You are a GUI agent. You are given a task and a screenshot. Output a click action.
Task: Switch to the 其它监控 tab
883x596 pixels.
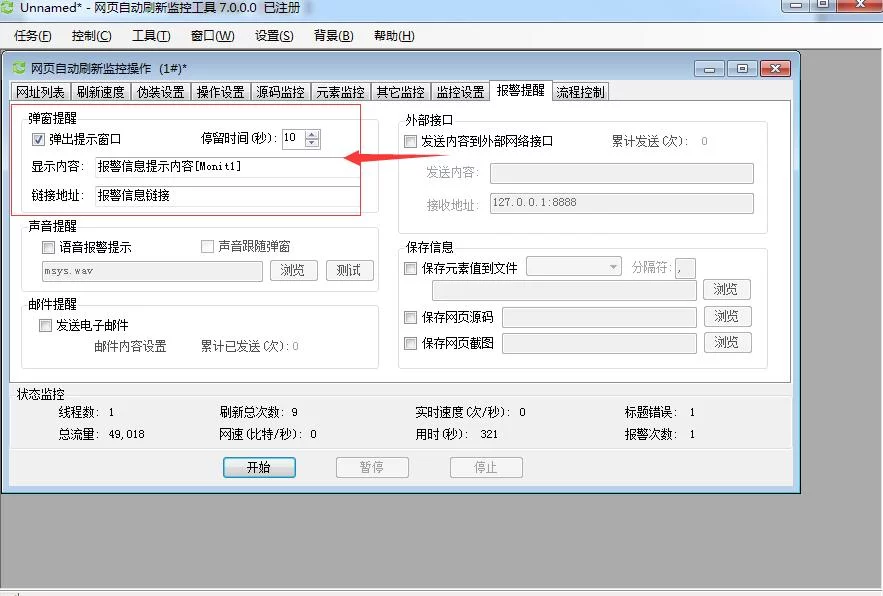click(x=400, y=92)
